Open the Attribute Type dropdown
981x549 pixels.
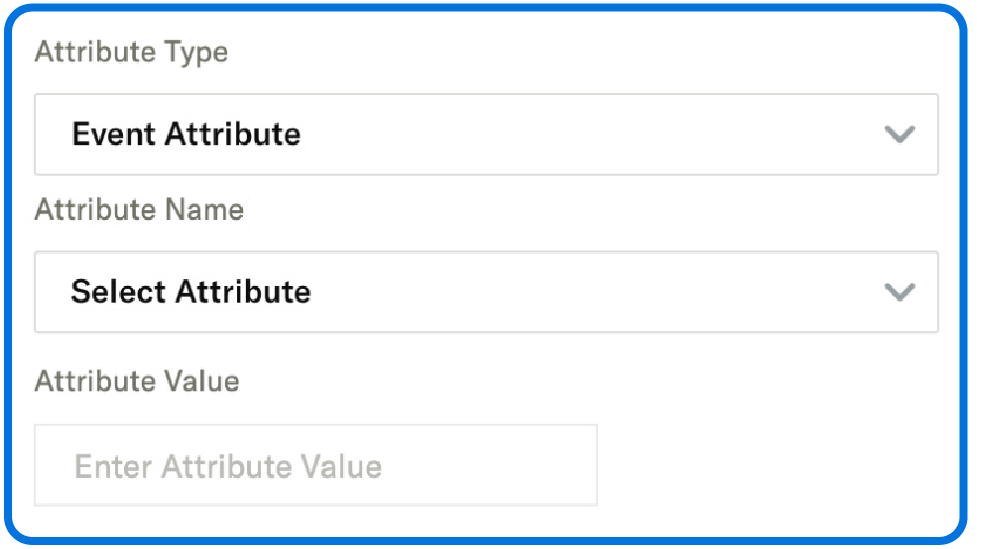[x=486, y=135]
